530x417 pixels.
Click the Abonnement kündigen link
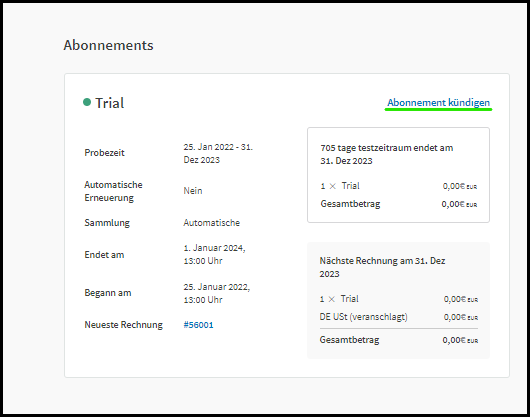click(438, 102)
